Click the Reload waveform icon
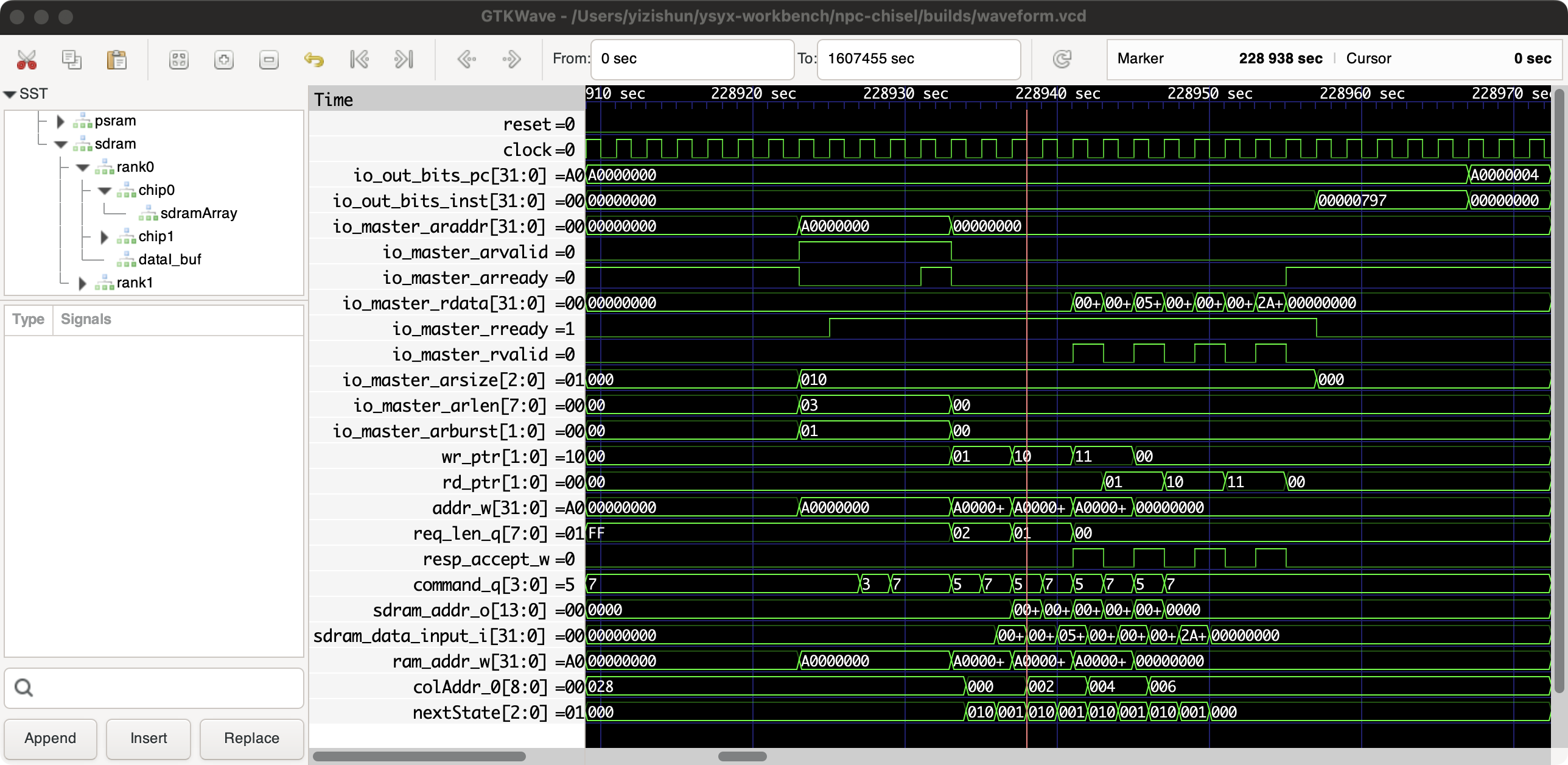 click(x=1062, y=59)
